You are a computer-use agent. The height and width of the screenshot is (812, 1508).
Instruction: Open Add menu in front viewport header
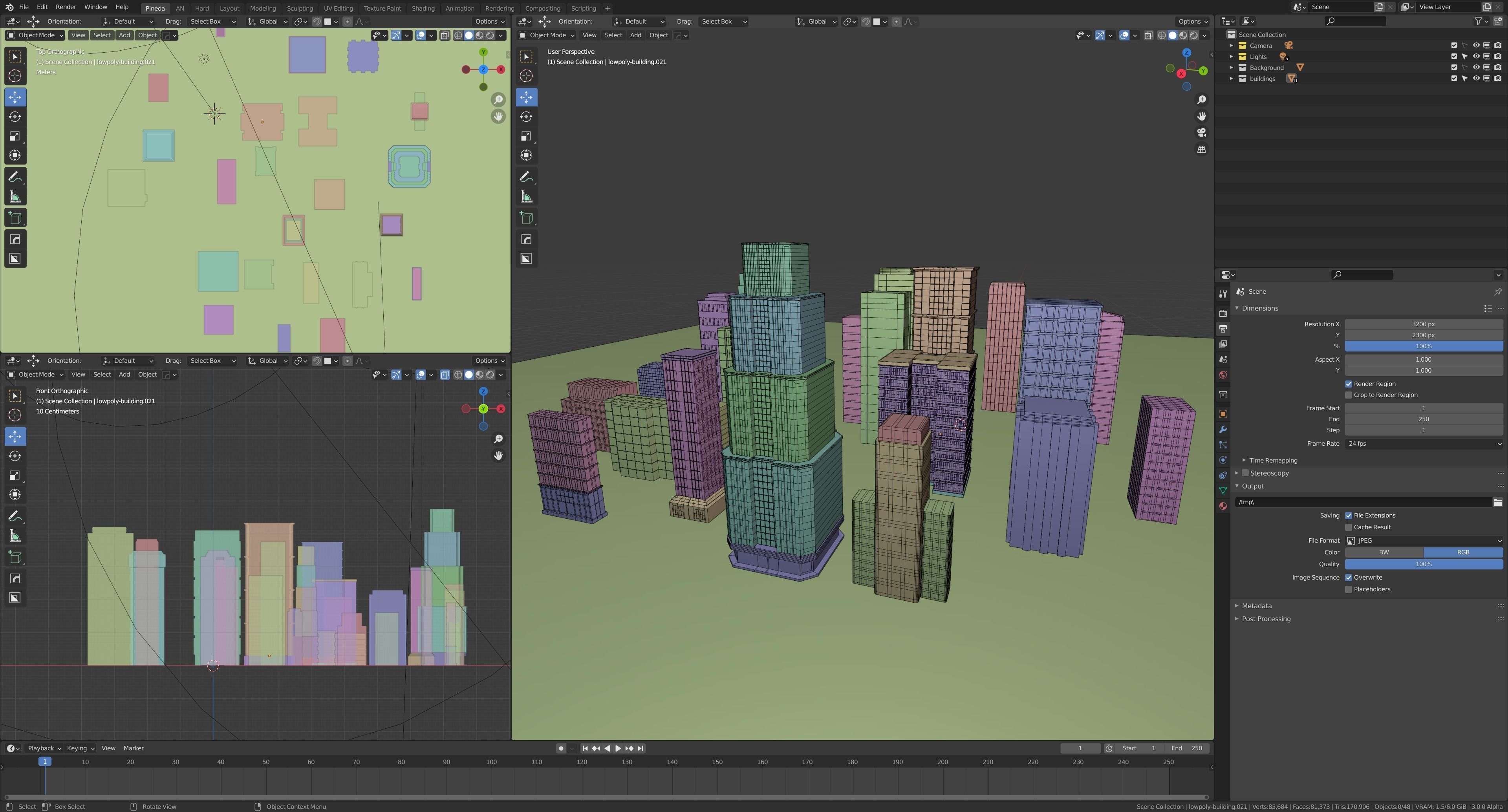coord(124,375)
